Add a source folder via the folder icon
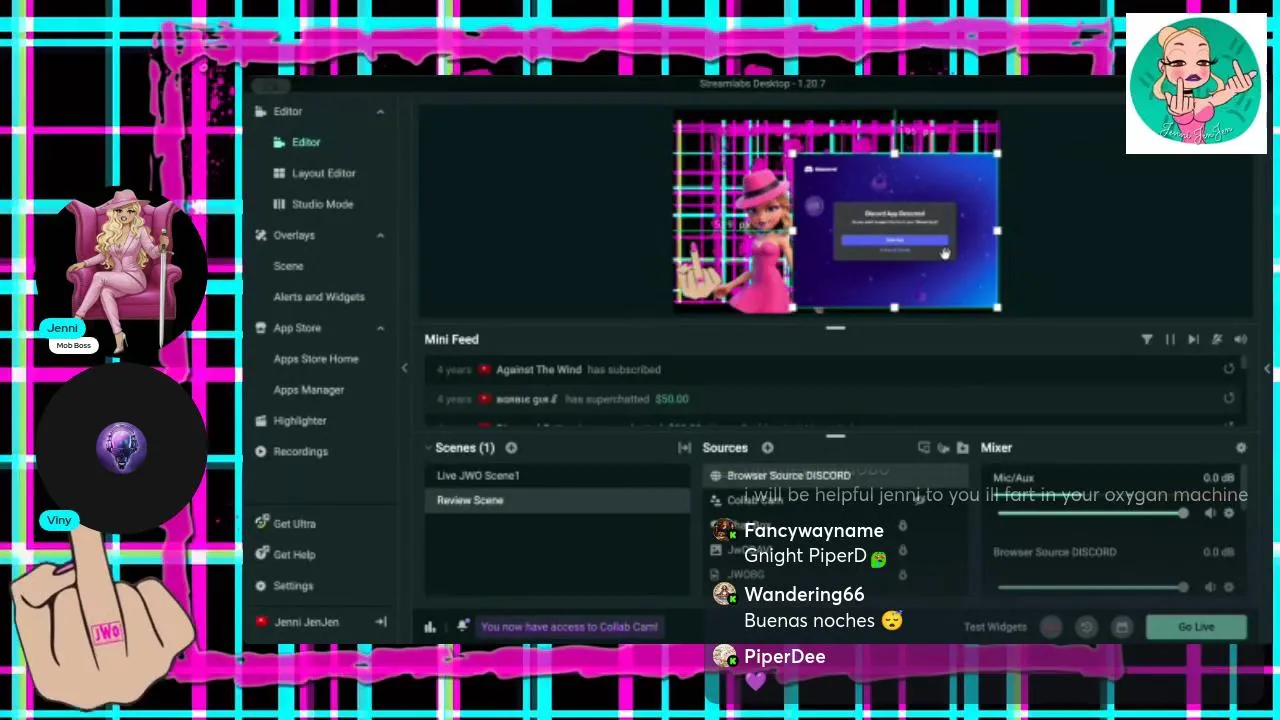1280x720 pixels. pyautogui.click(x=962, y=448)
